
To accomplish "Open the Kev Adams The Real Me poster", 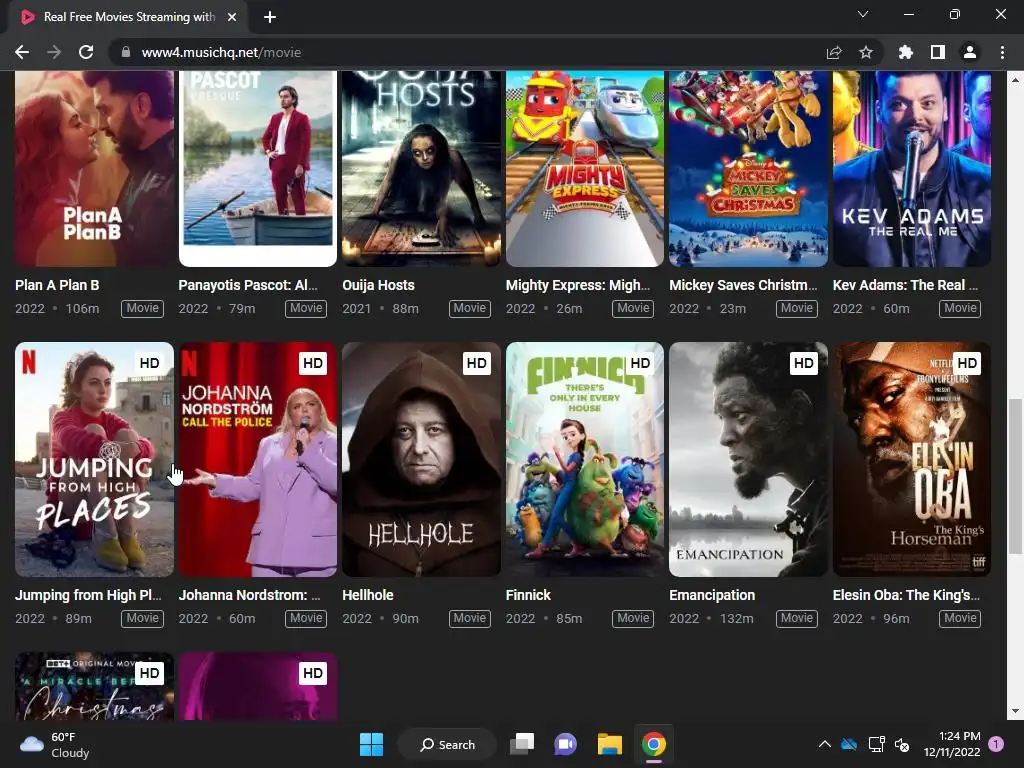I will tap(912, 168).
